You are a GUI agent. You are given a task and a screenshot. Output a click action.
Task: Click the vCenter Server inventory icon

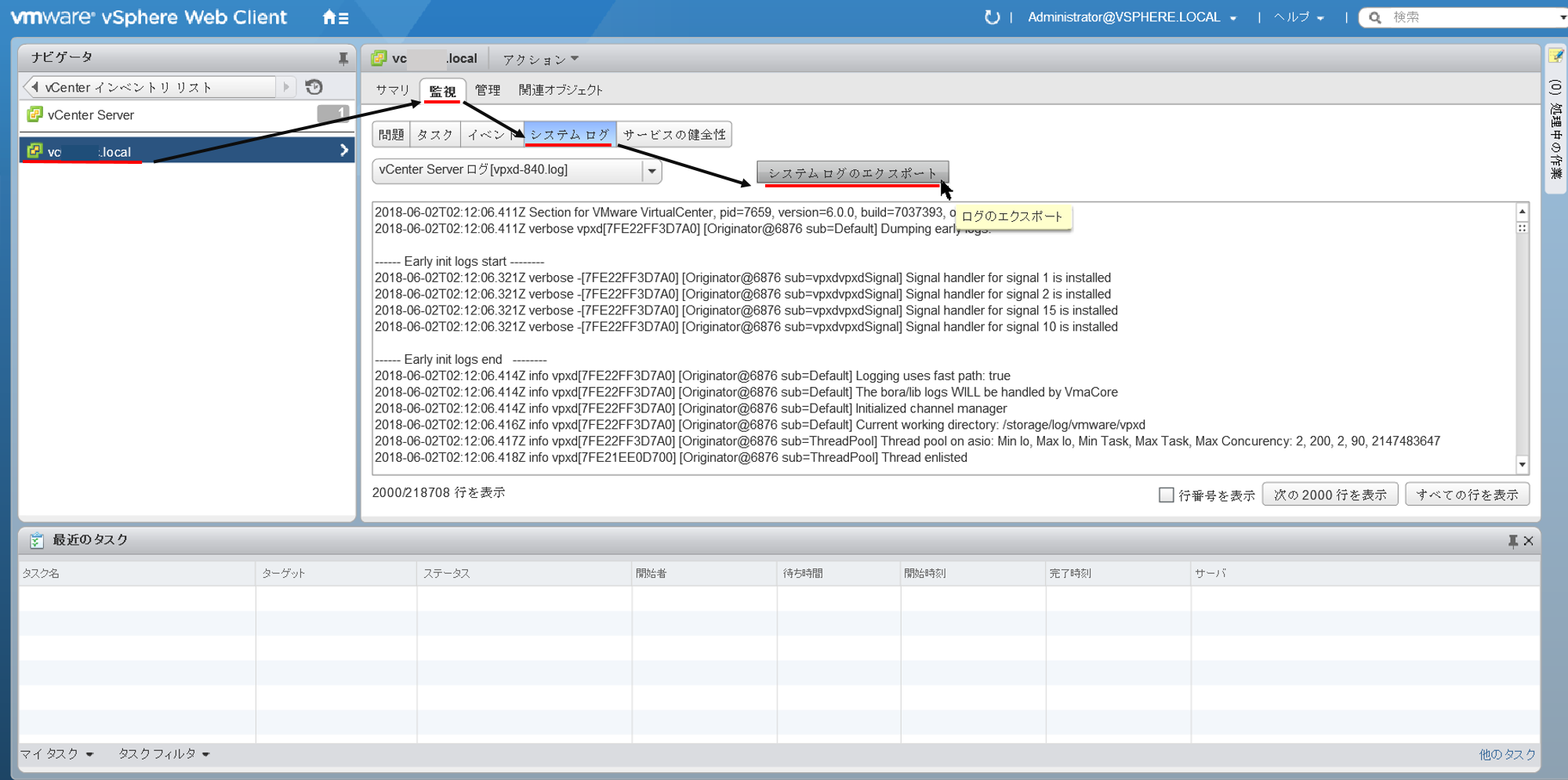(34, 114)
